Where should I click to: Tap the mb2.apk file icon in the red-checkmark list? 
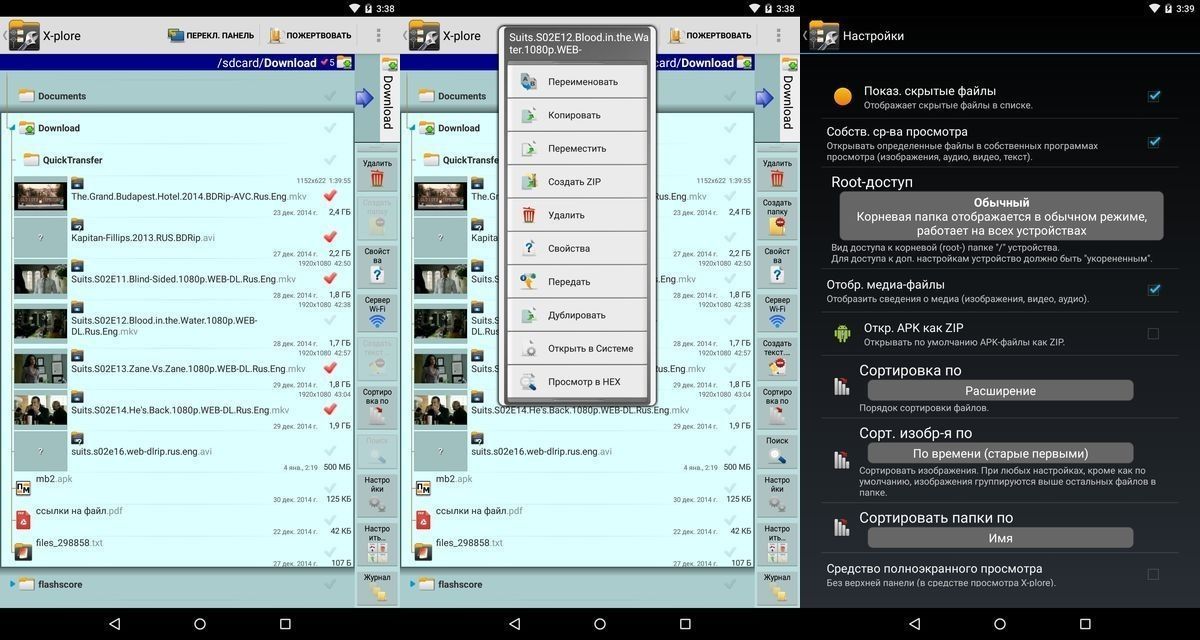[x=22, y=488]
